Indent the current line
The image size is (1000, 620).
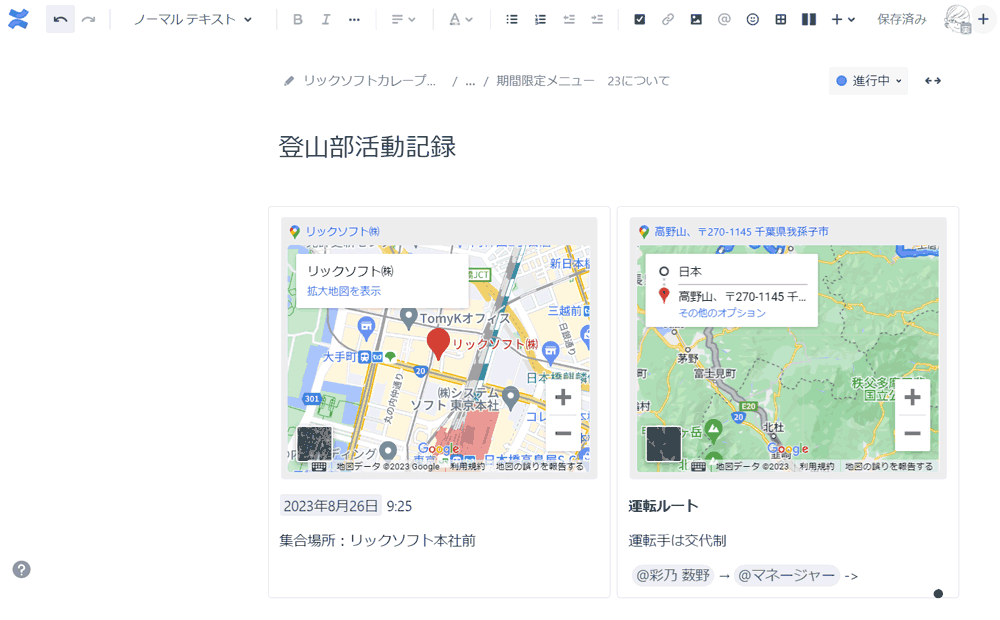597,20
